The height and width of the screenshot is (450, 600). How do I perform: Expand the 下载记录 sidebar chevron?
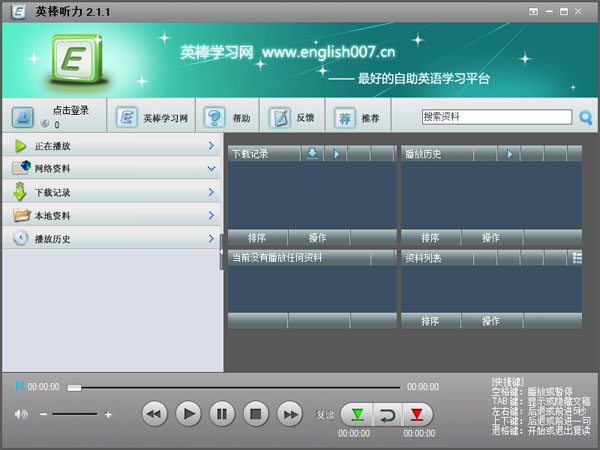point(211,192)
